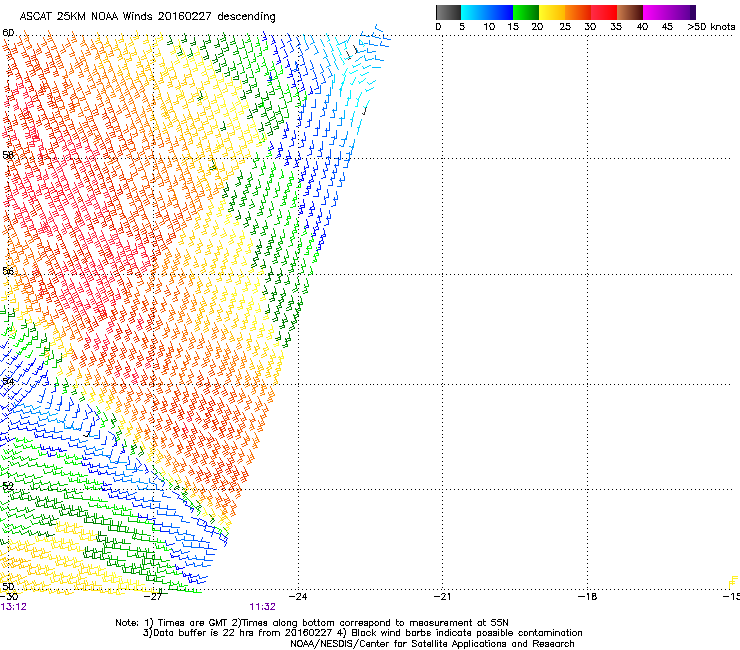
Task: Click the latitude axis label '58'
Action: pyautogui.click(x=8, y=155)
